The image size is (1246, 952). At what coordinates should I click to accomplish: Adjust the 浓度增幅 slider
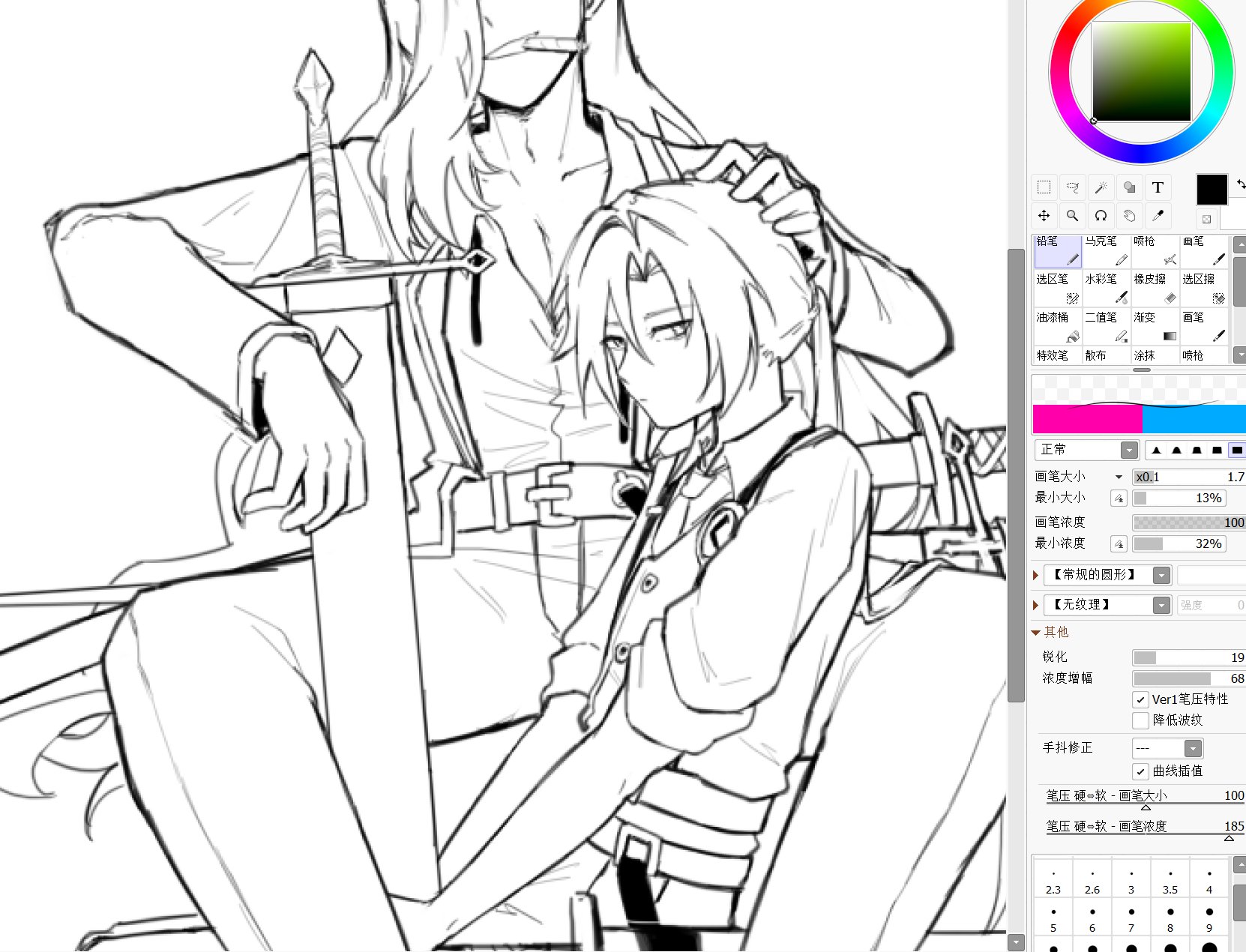[x=1189, y=678]
